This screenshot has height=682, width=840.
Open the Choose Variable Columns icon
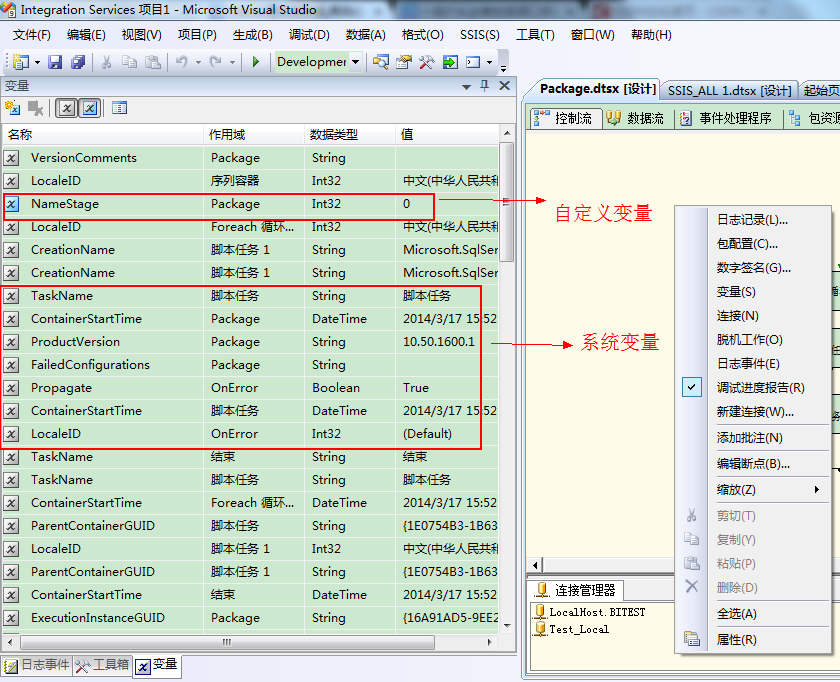tap(119, 108)
